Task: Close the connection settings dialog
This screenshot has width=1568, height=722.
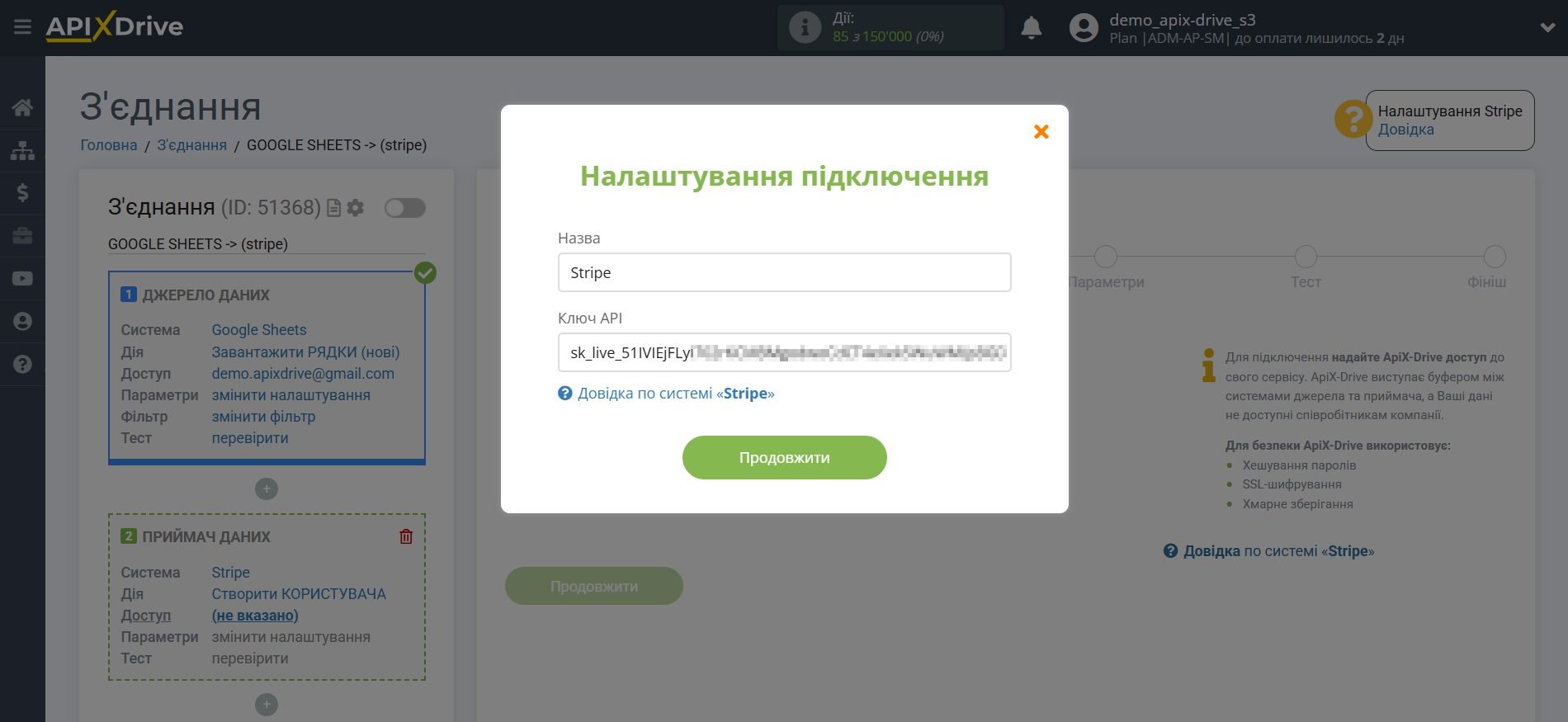Action: [1041, 131]
